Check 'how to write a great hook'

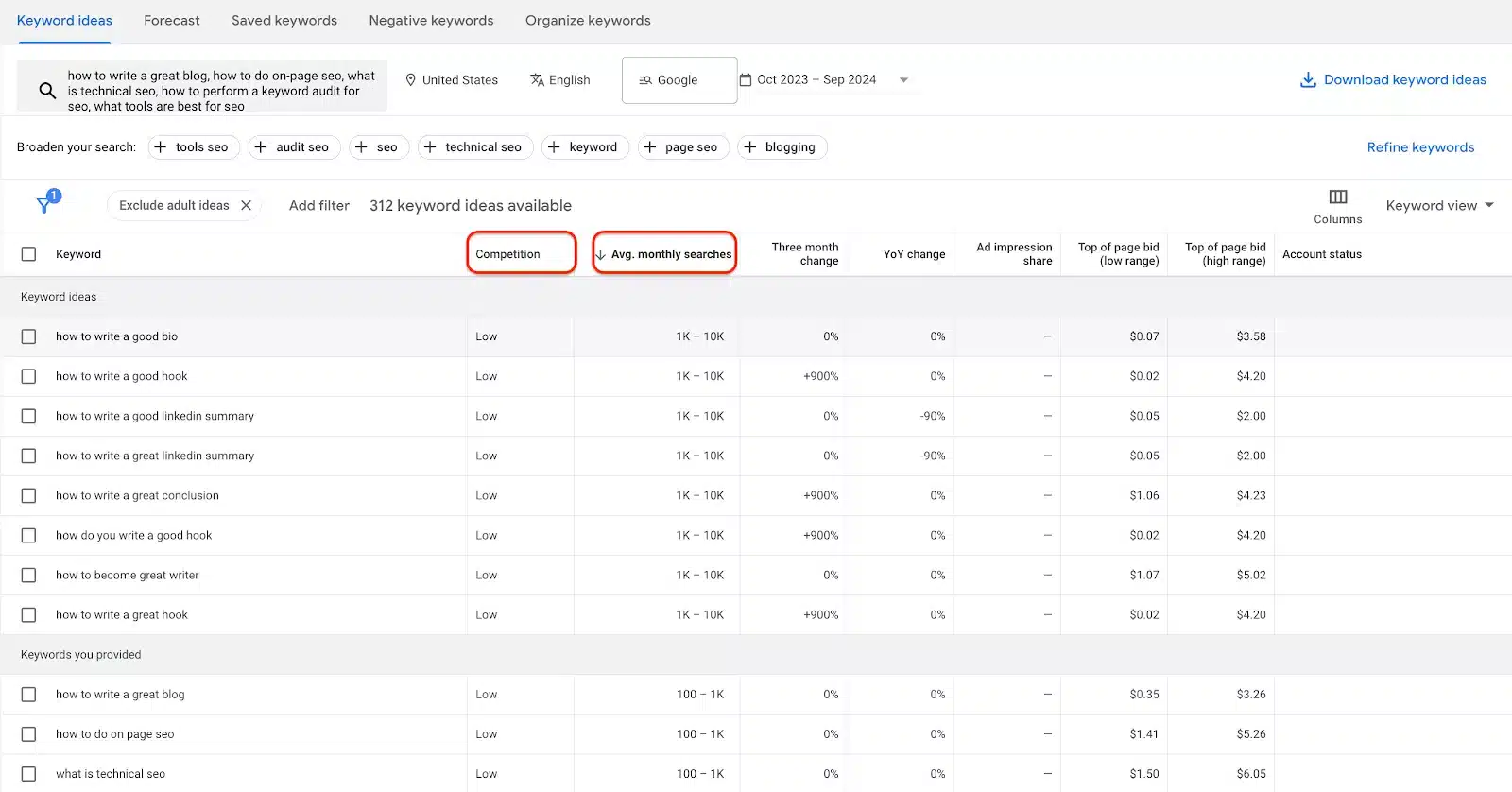coord(28,614)
